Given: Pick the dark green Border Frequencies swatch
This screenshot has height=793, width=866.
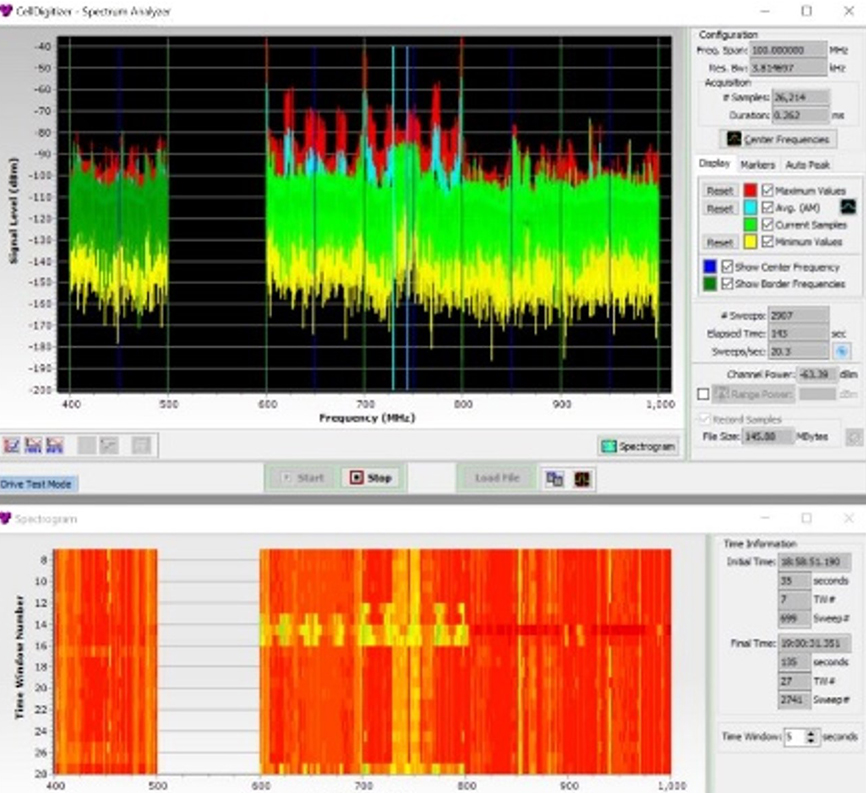Looking at the screenshot, I should [710, 284].
